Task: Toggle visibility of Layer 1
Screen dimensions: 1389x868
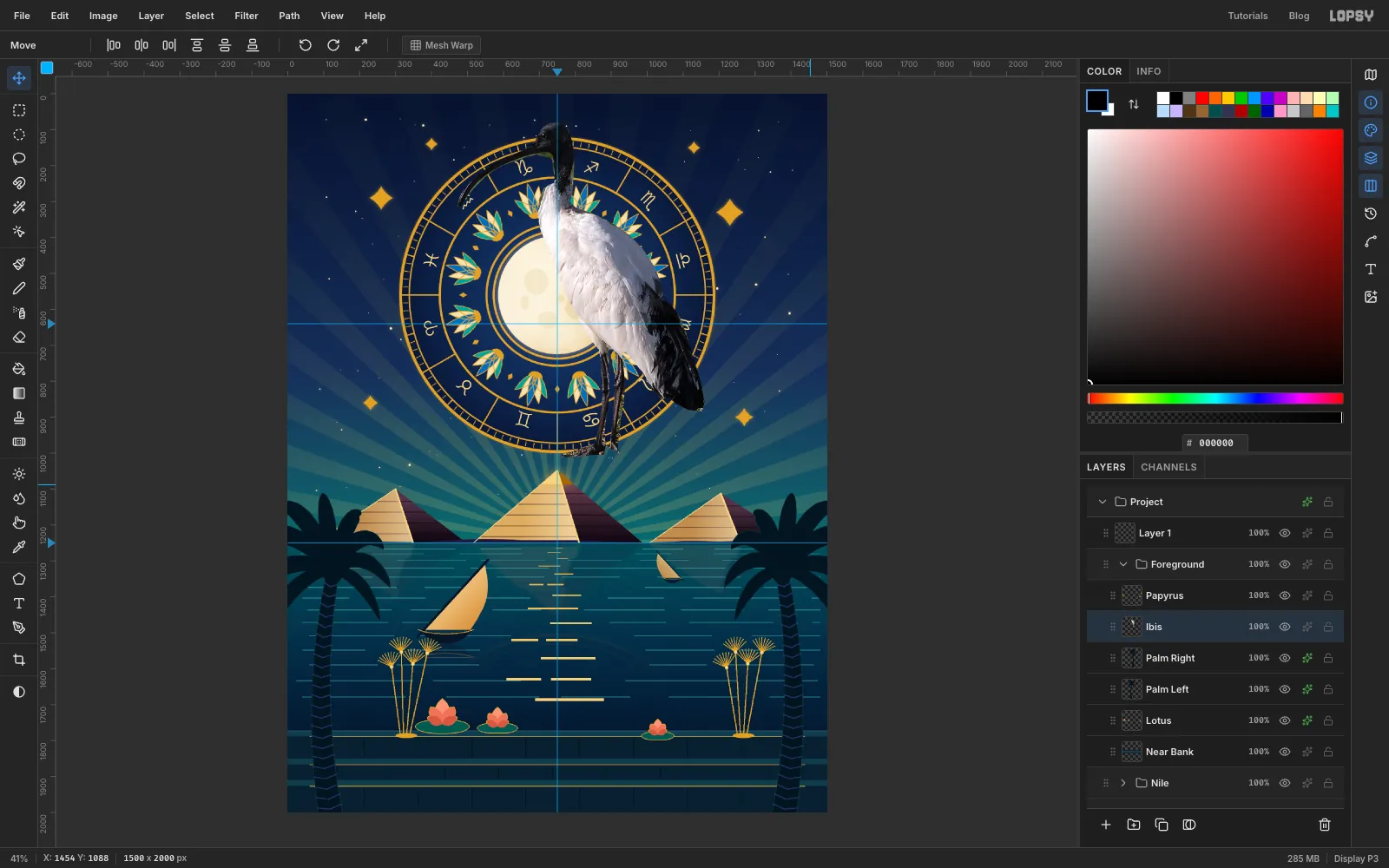Action: 1285,533
